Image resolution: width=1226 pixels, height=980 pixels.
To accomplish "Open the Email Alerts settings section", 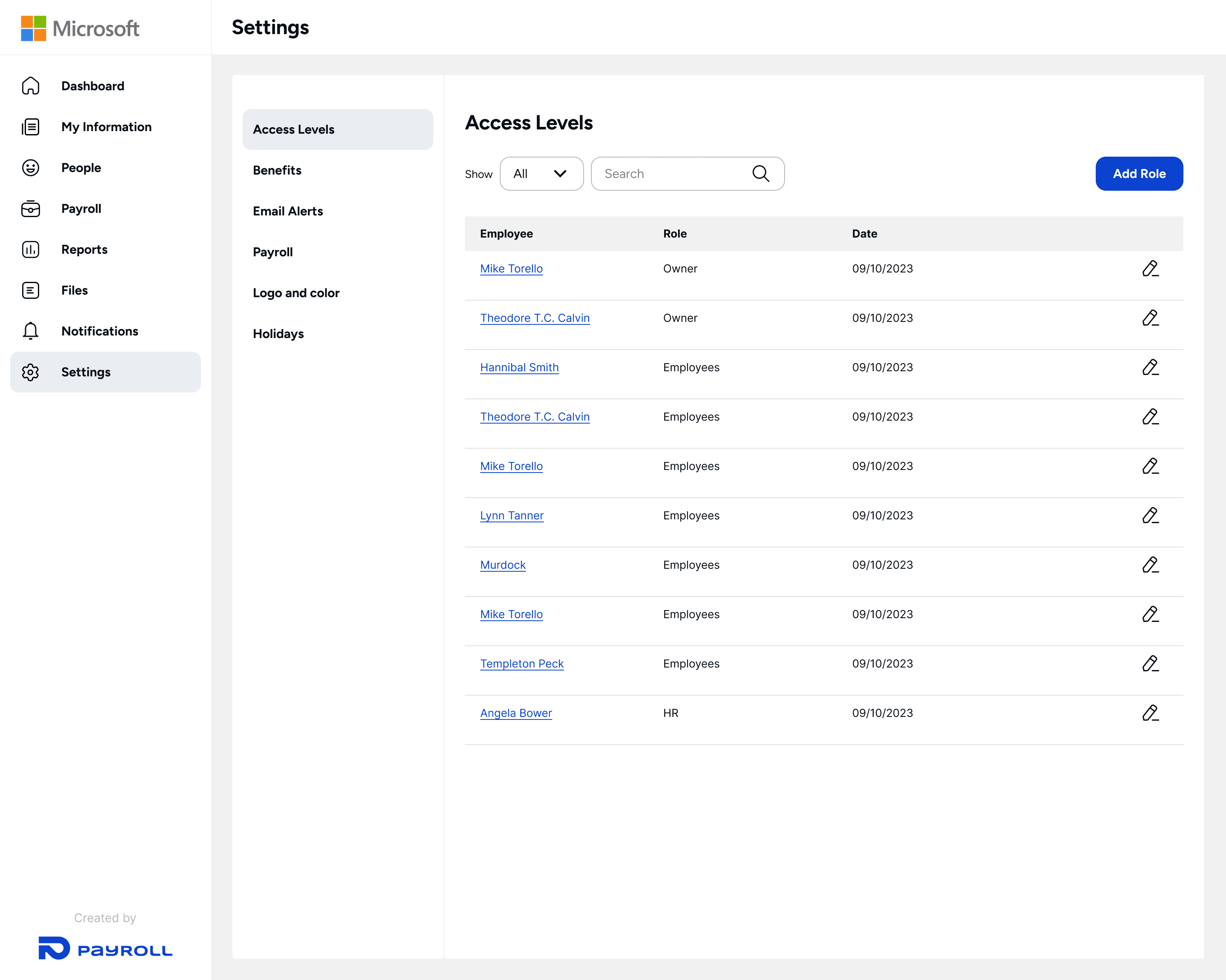I will point(288,211).
